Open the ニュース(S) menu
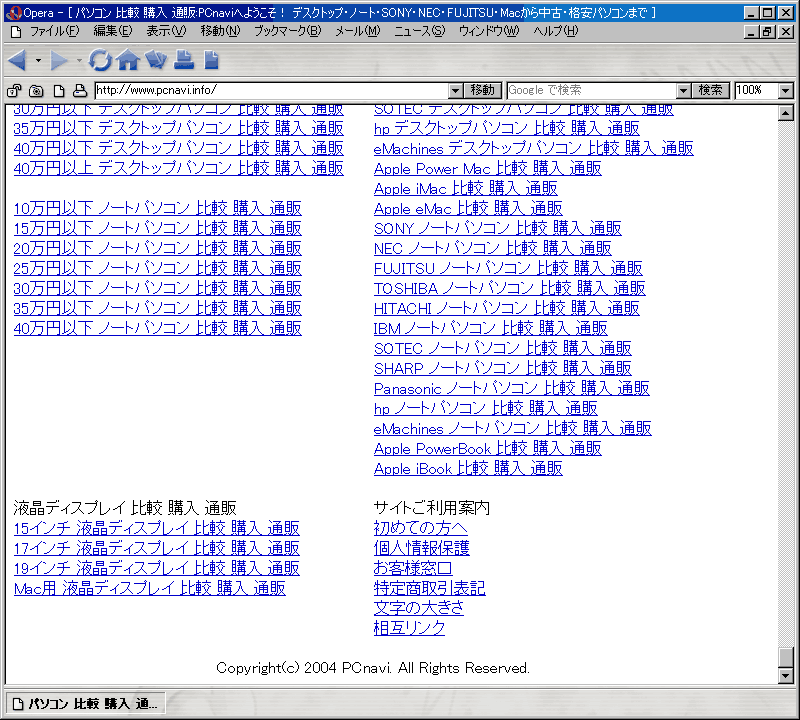 coord(419,31)
